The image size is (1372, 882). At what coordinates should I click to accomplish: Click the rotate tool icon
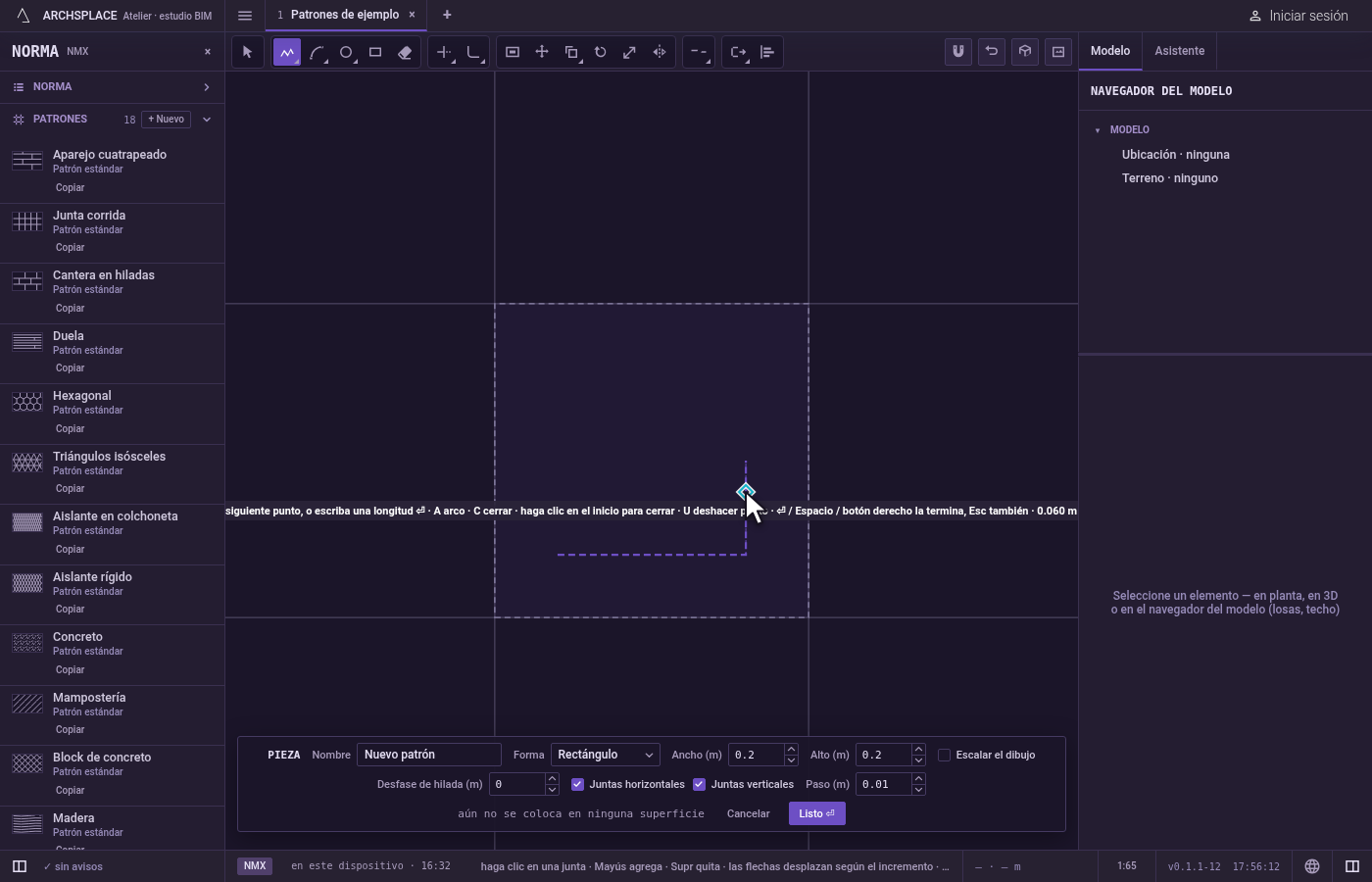pyautogui.click(x=601, y=52)
